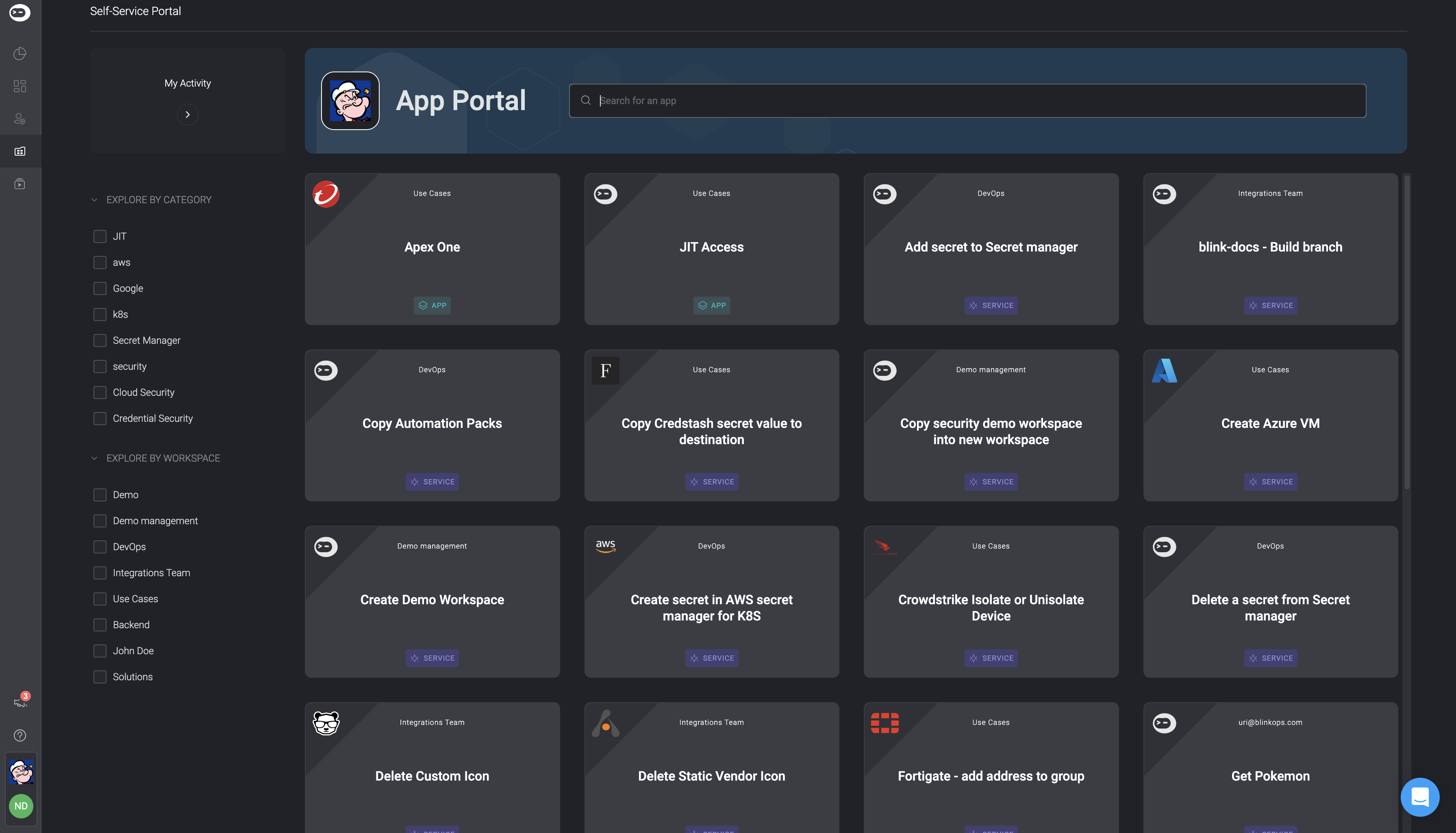Check the JIT category checkbox

pyautogui.click(x=100, y=236)
